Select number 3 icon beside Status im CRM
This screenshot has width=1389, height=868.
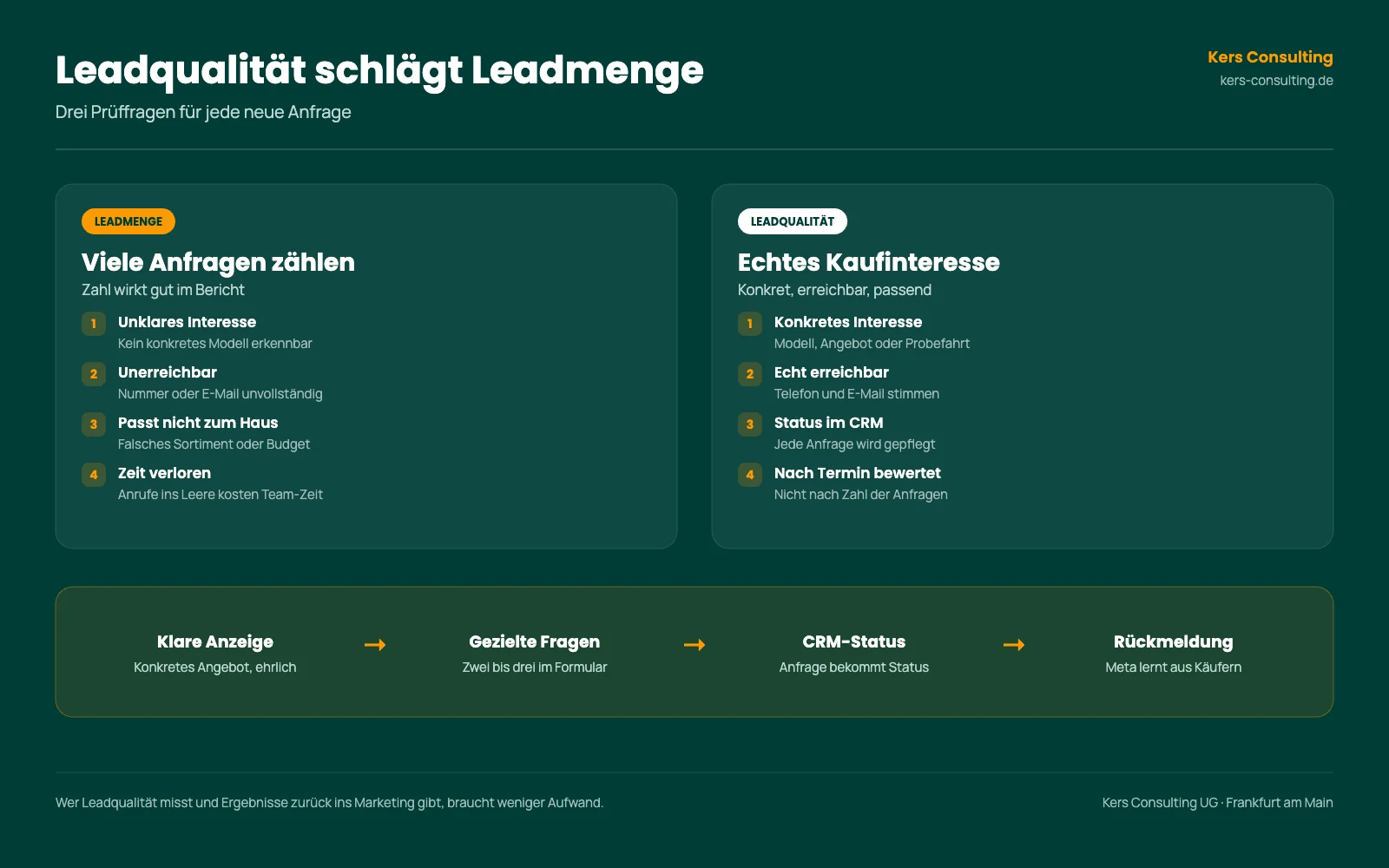point(750,424)
